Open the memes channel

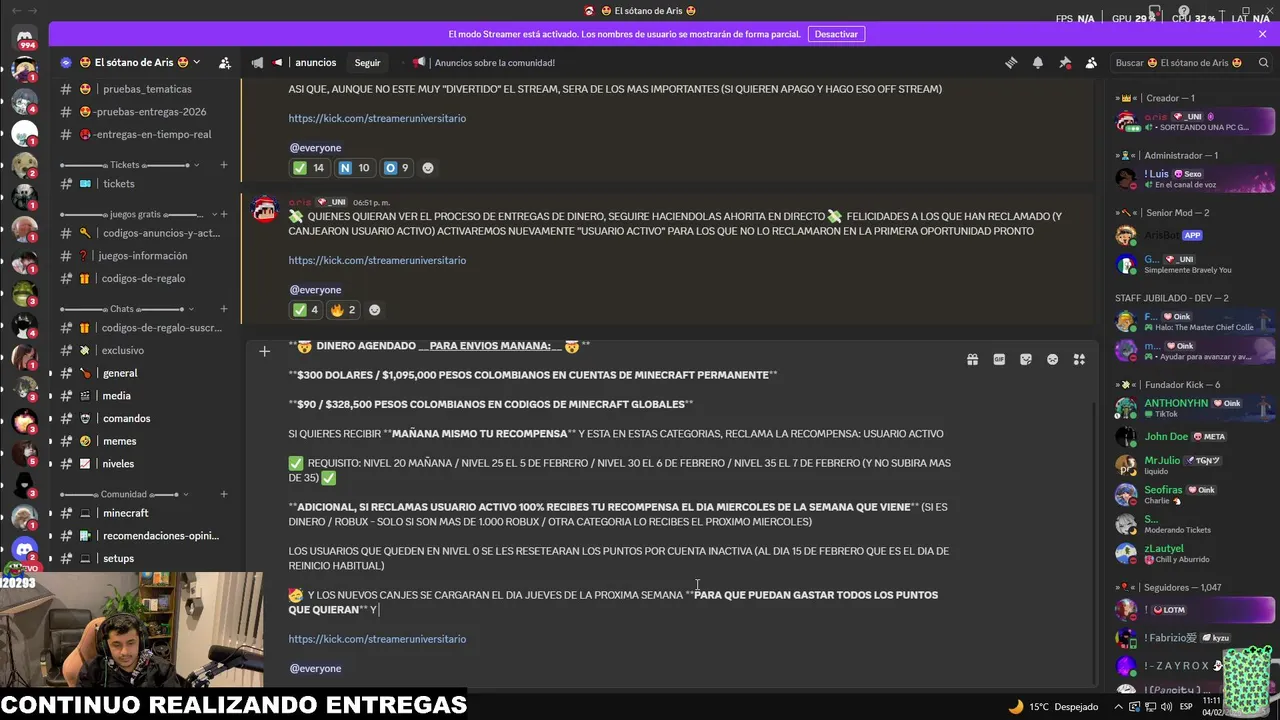coord(143,441)
